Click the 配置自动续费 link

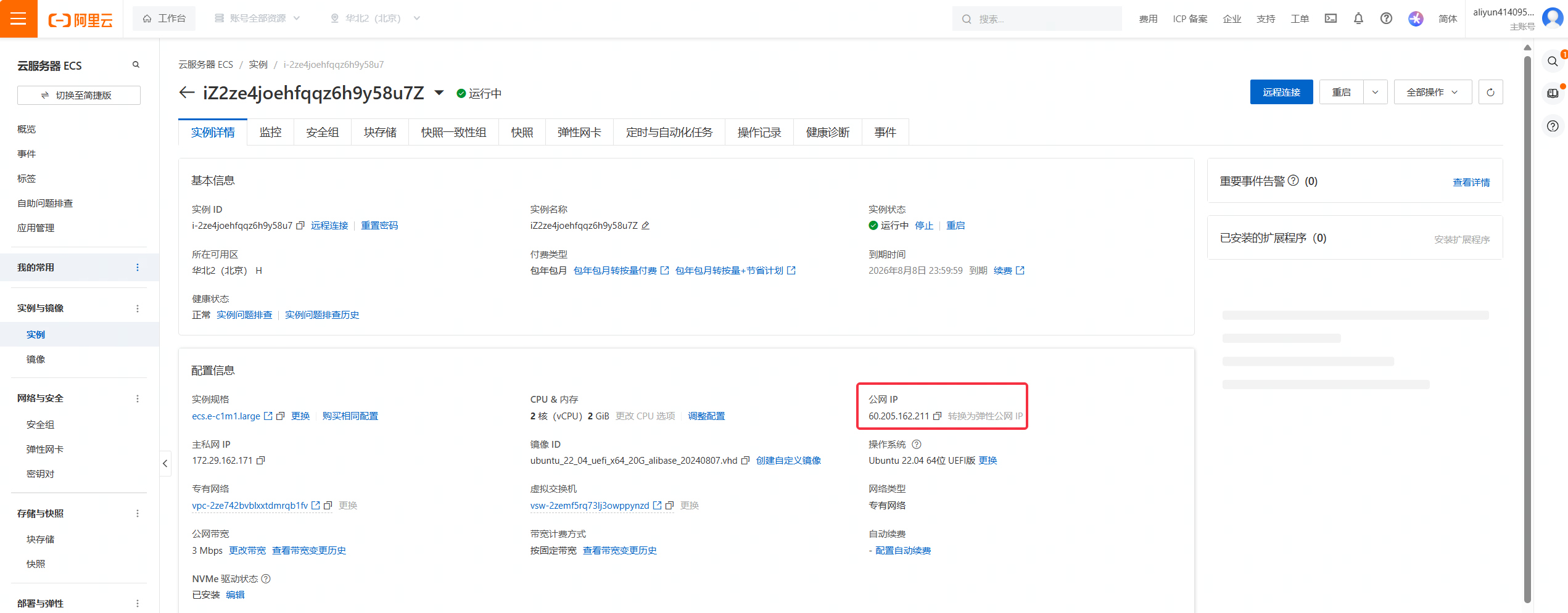tap(903, 551)
